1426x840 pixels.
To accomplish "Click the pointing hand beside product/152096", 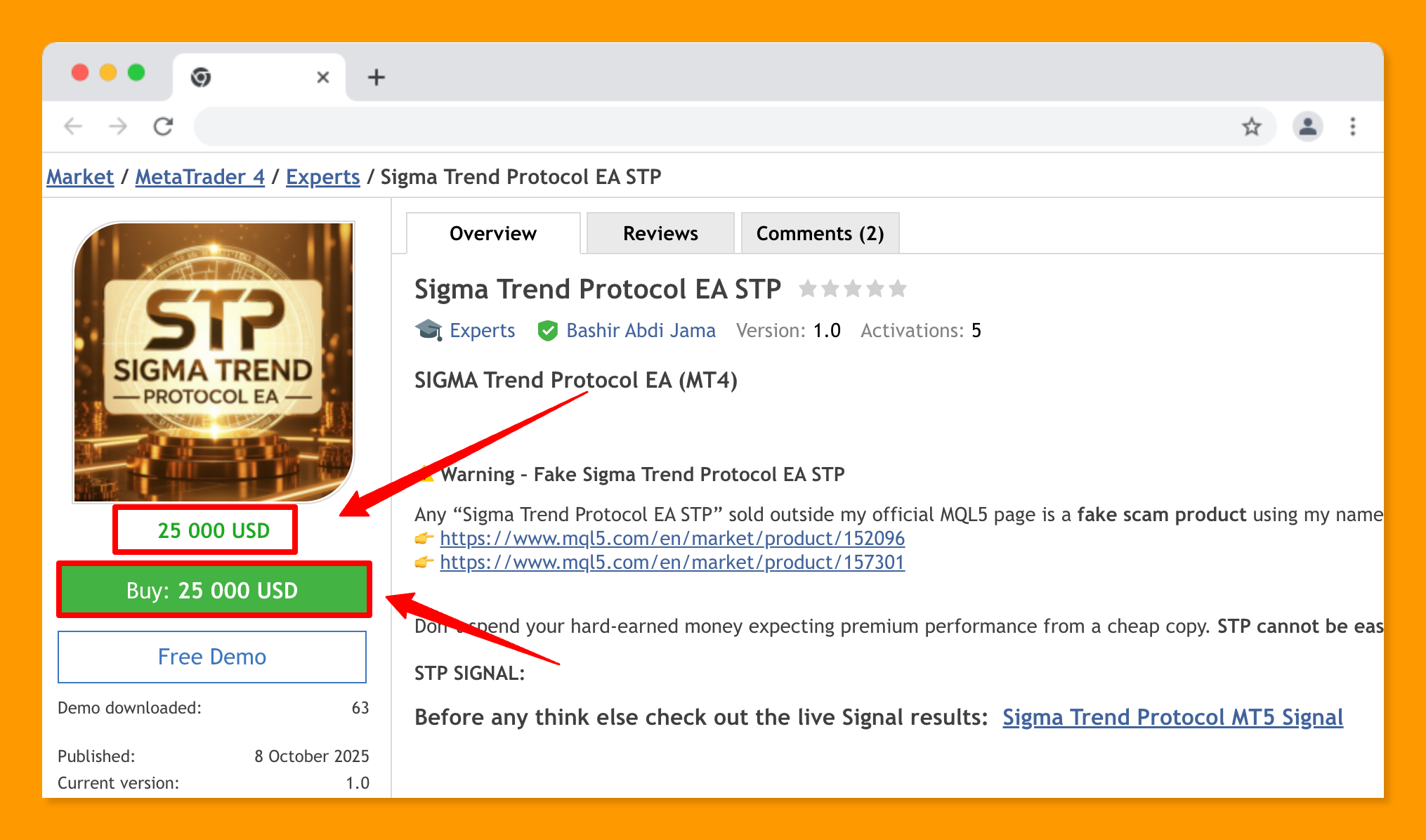I will 424,539.
